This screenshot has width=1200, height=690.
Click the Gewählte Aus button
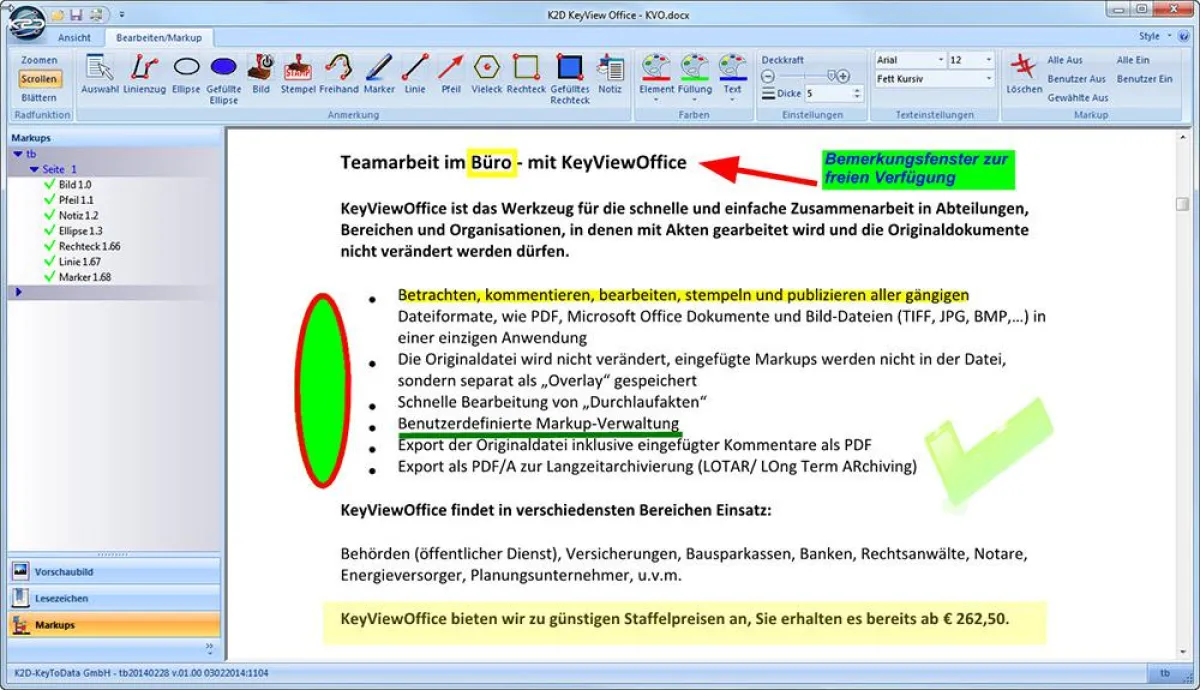point(1077,98)
